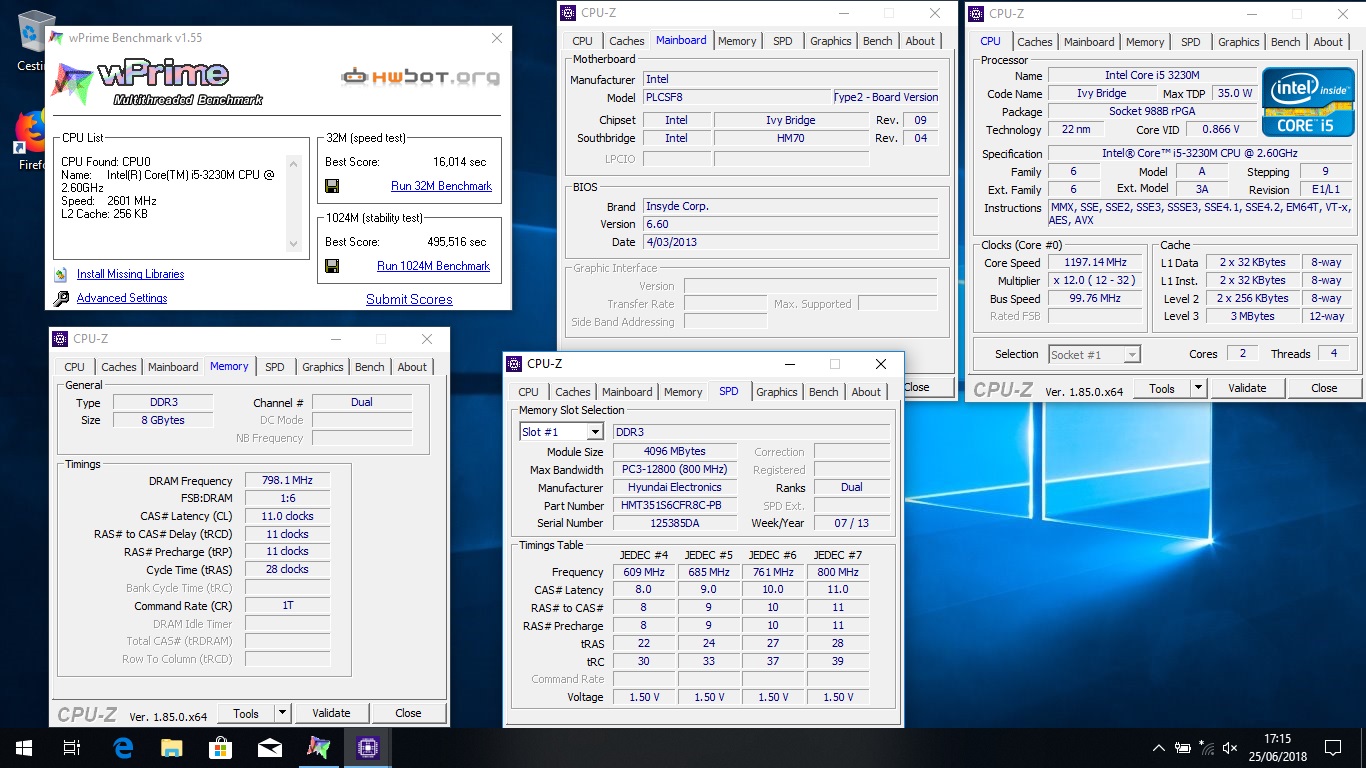Viewport: 1366px width, 768px height.
Task: Switch to wPrime on the taskbar
Action: (319, 747)
